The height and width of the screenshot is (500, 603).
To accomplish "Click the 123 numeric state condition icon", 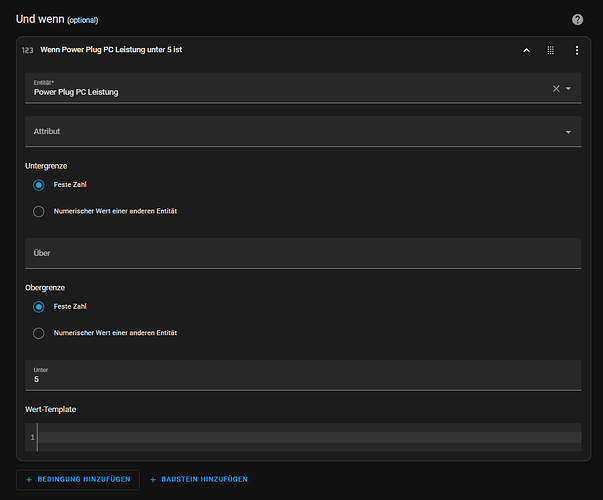I will (27, 50).
